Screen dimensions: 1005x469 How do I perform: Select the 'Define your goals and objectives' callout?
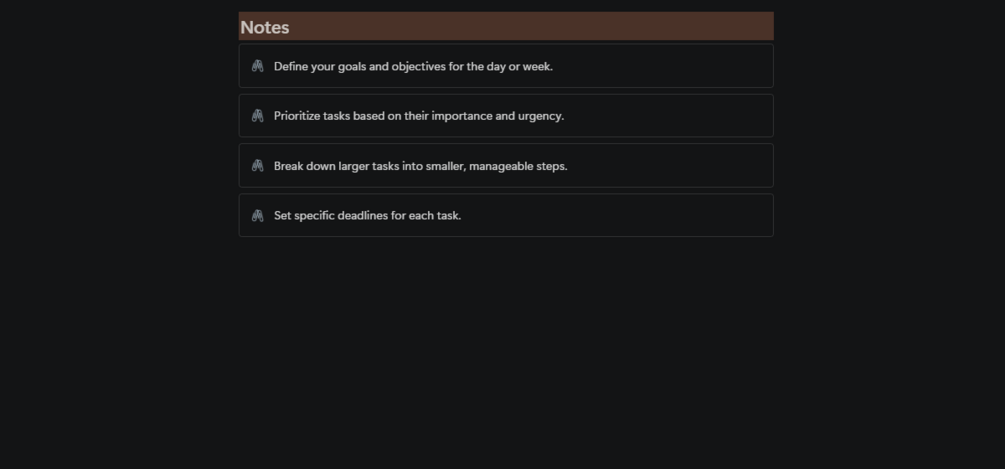506,66
